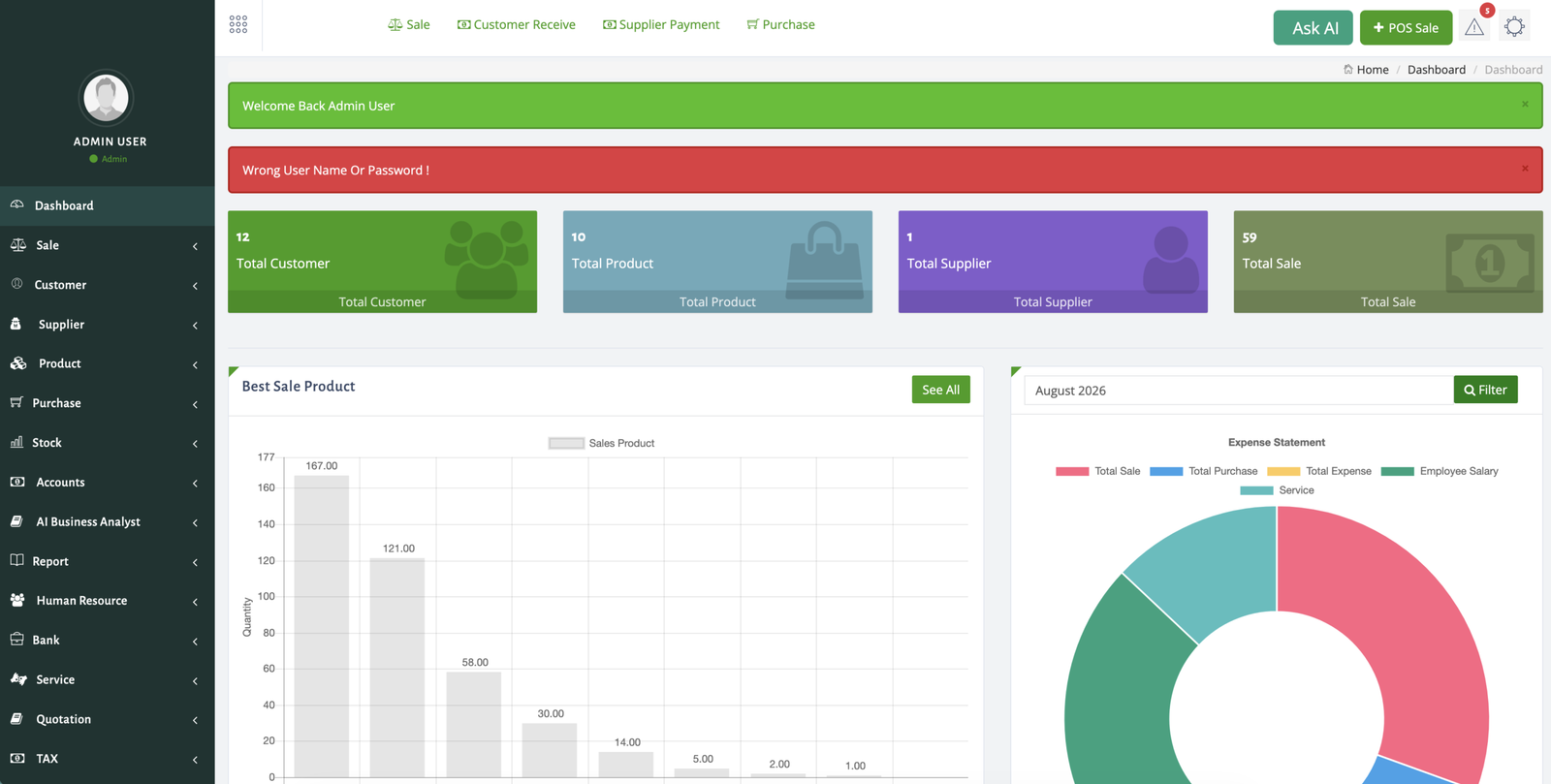Click the Stock bar chart icon in sidebar
This screenshot has height=784, width=1551.
click(16, 442)
